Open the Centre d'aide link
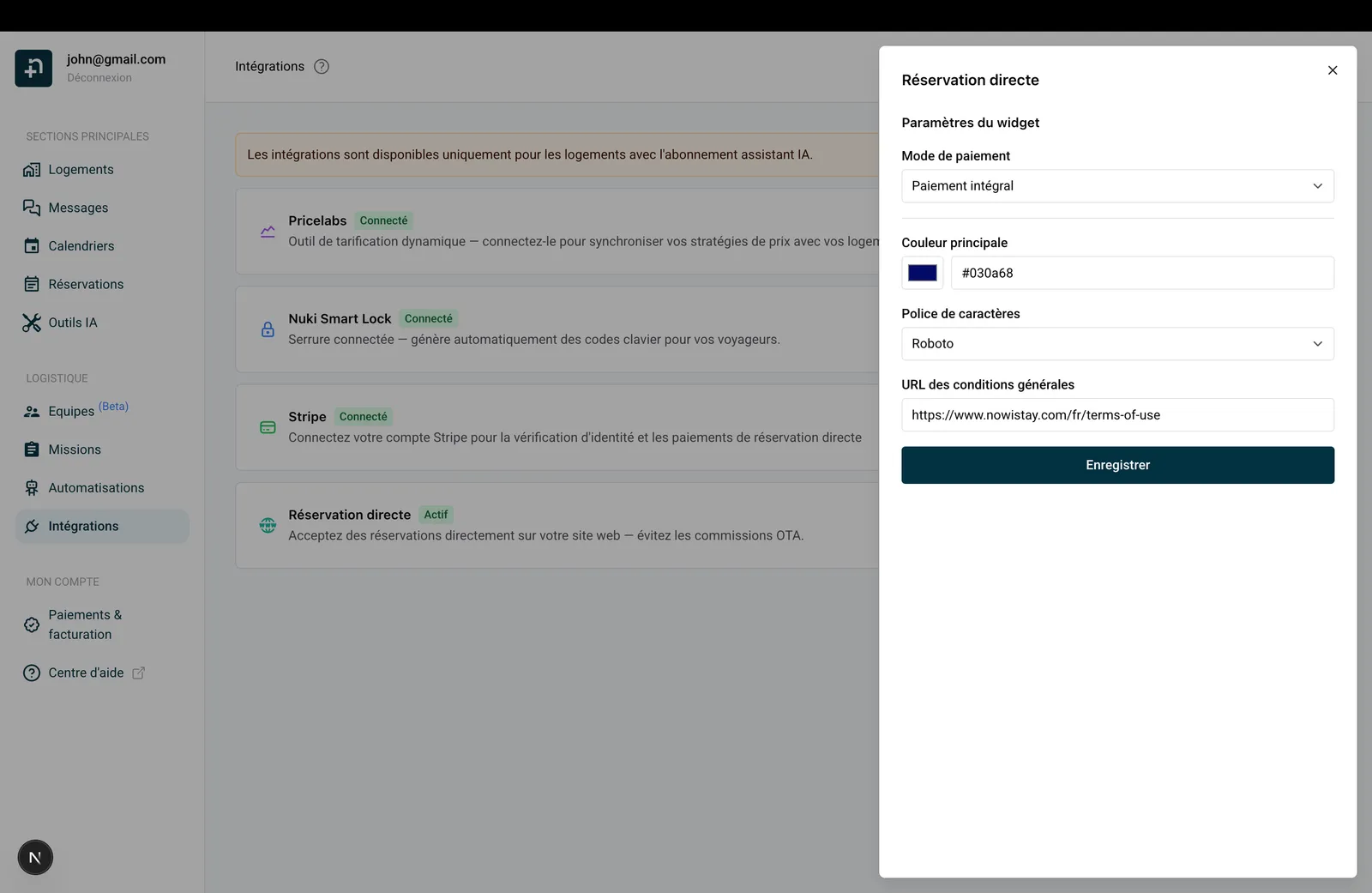This screenshot has height=893, width=1372. [x=86, y=673]
